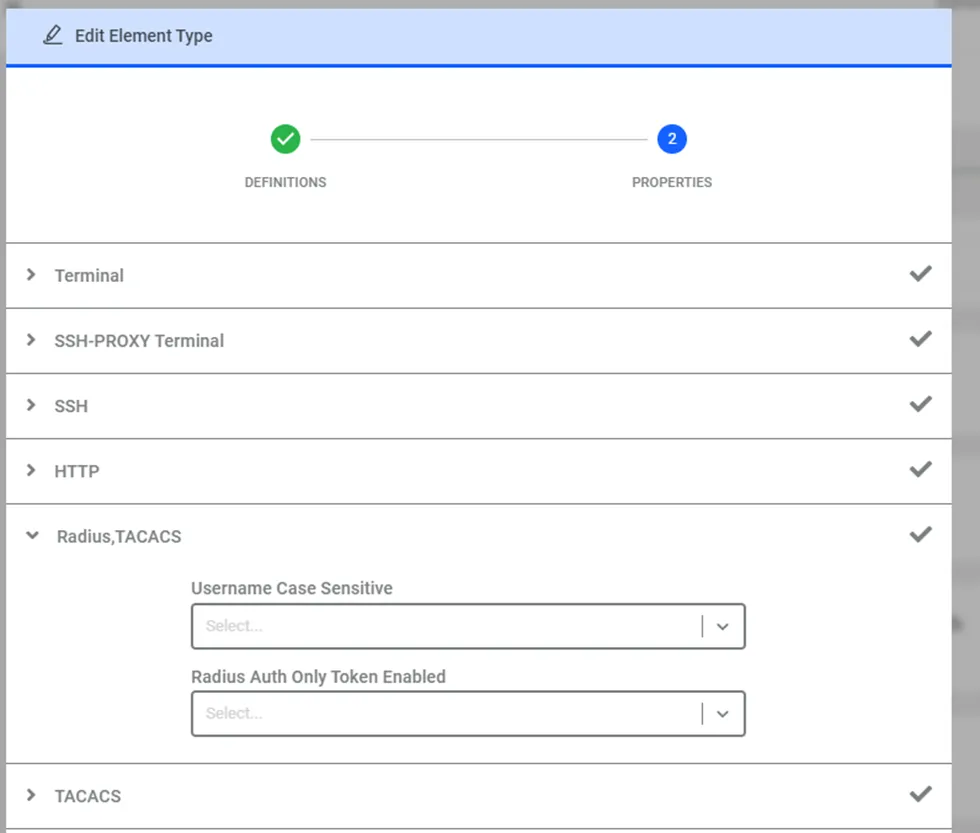Viewport: 980px width, 833px height.
Task: Click Radius Auth Only Token Enabled select field
Action: point(468,714)
